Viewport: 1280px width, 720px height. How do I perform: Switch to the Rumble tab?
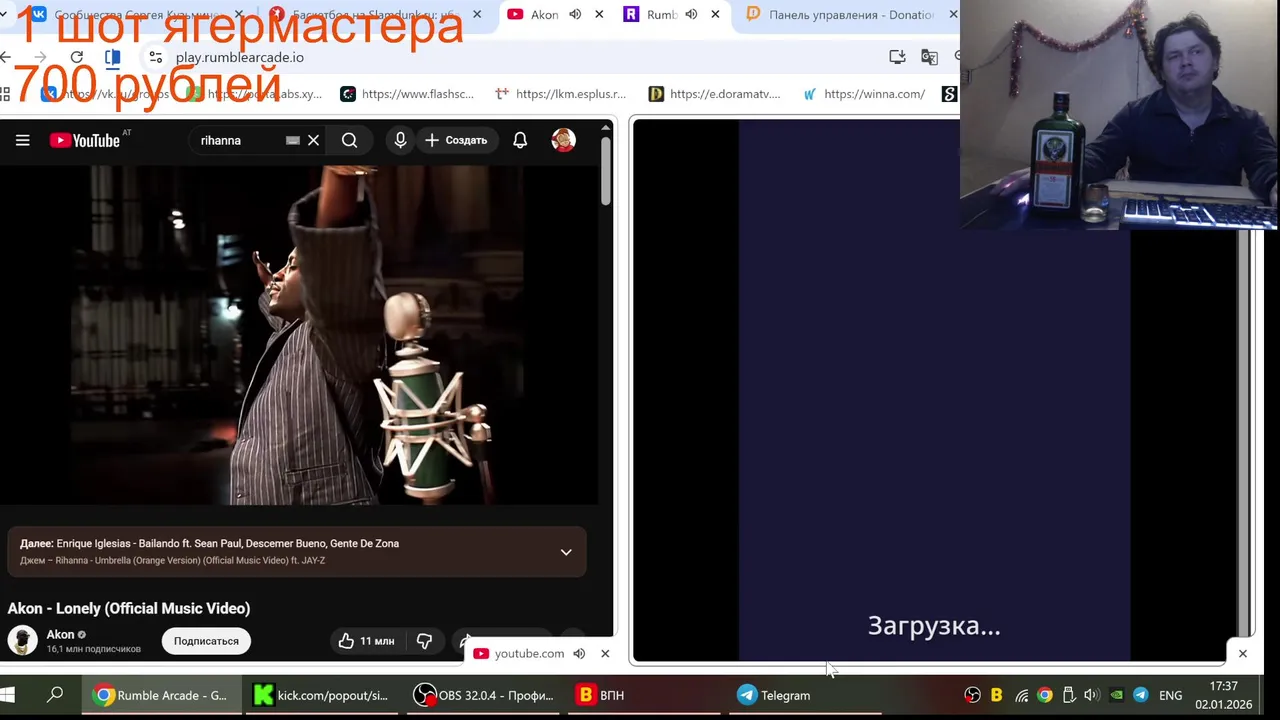point(662,15)
